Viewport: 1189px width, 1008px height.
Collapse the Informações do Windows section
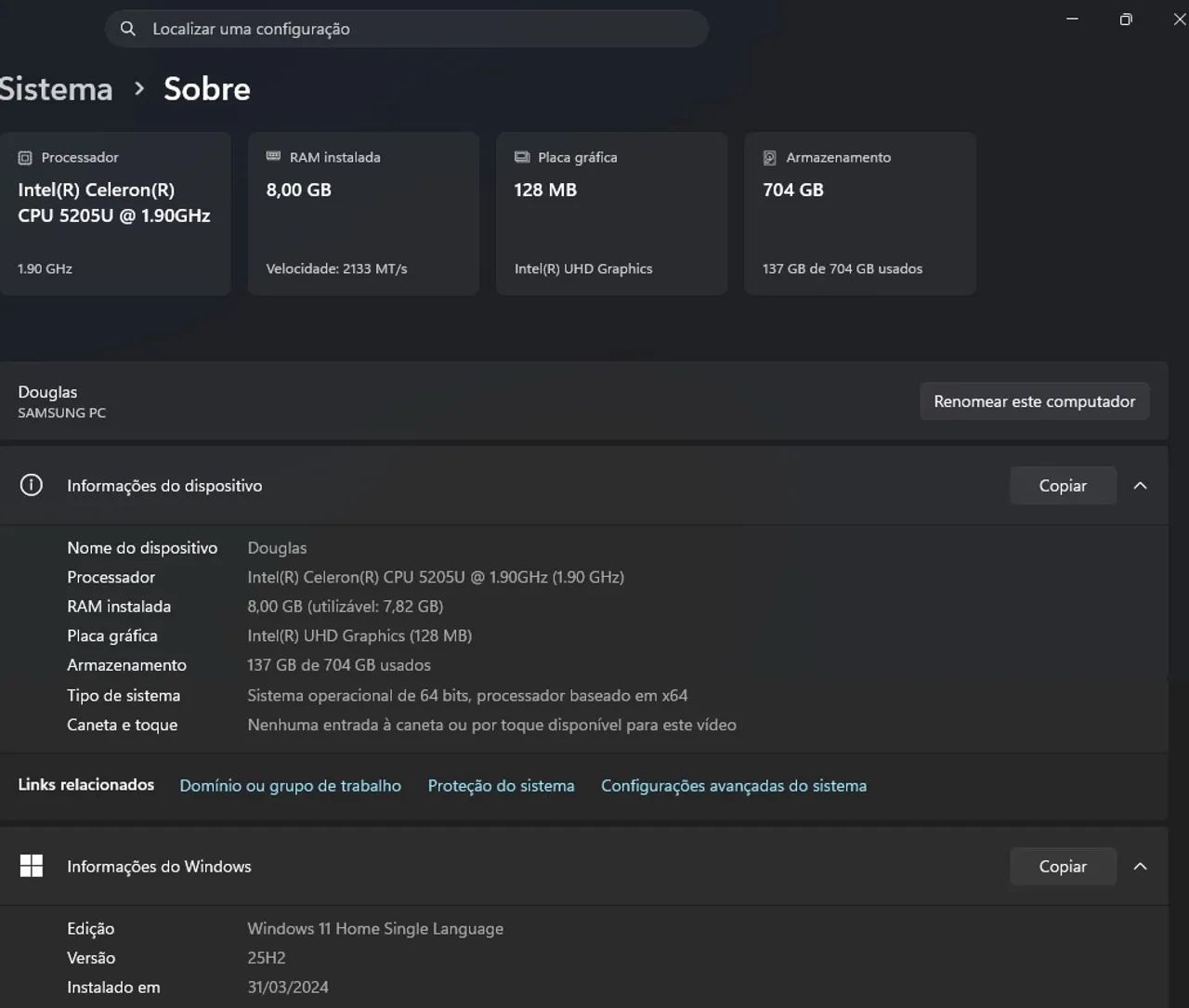pos(1141,866)
